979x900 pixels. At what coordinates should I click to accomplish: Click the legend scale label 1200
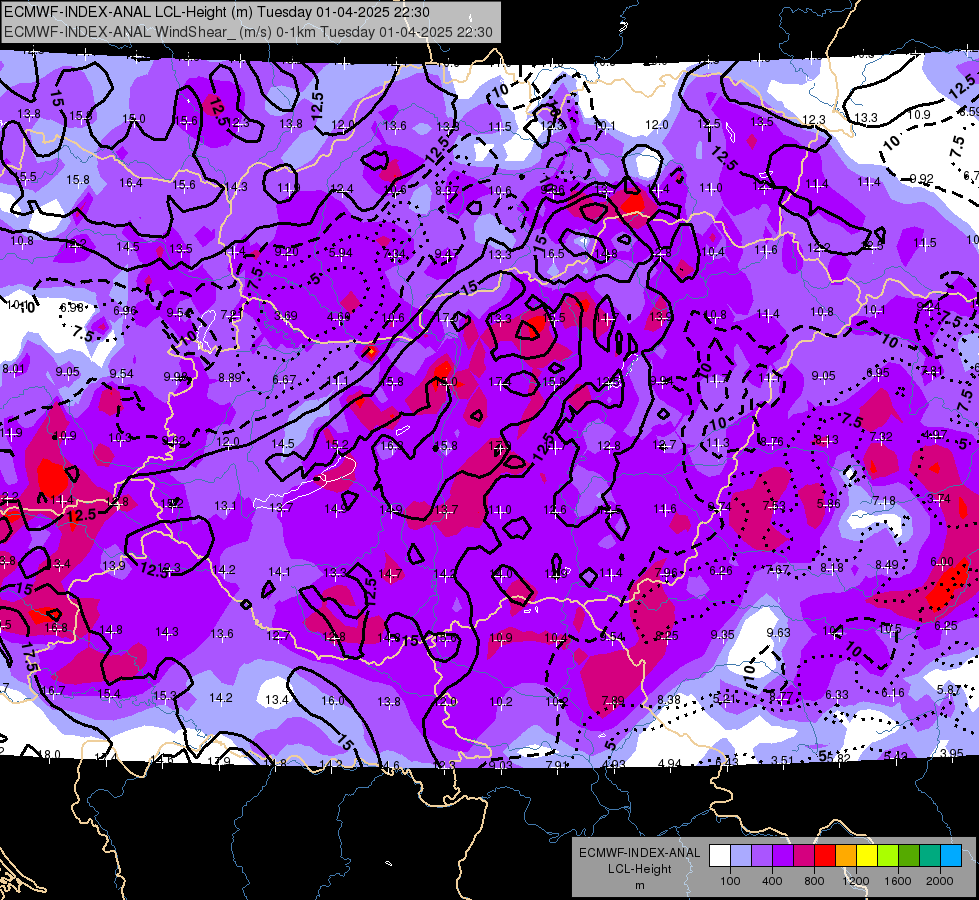coord(856,881)
